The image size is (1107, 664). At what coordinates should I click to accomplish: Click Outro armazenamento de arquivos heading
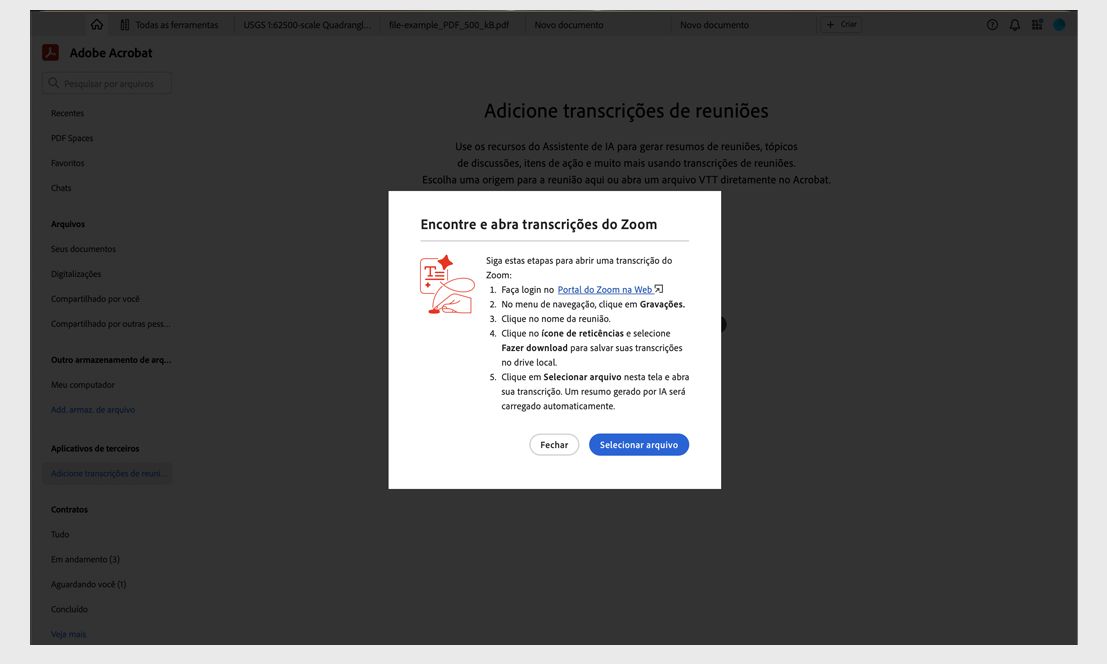point(111,360)
